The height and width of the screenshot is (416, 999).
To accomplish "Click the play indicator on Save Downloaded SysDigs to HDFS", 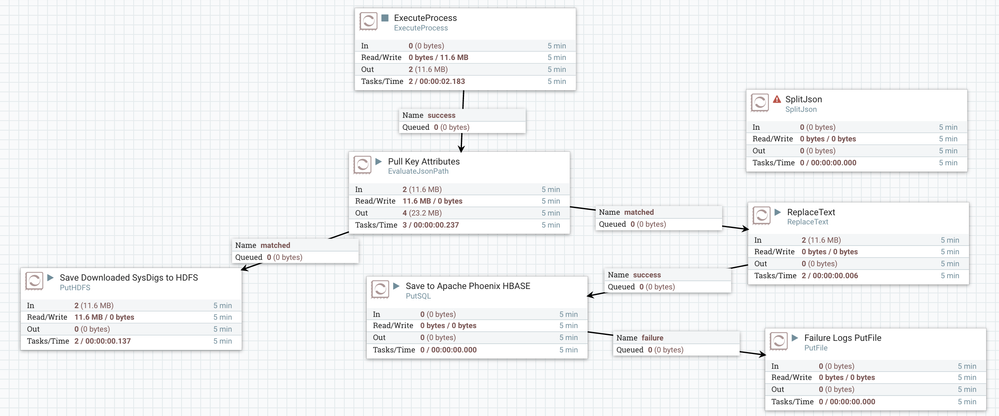I will tap(51, 278).
